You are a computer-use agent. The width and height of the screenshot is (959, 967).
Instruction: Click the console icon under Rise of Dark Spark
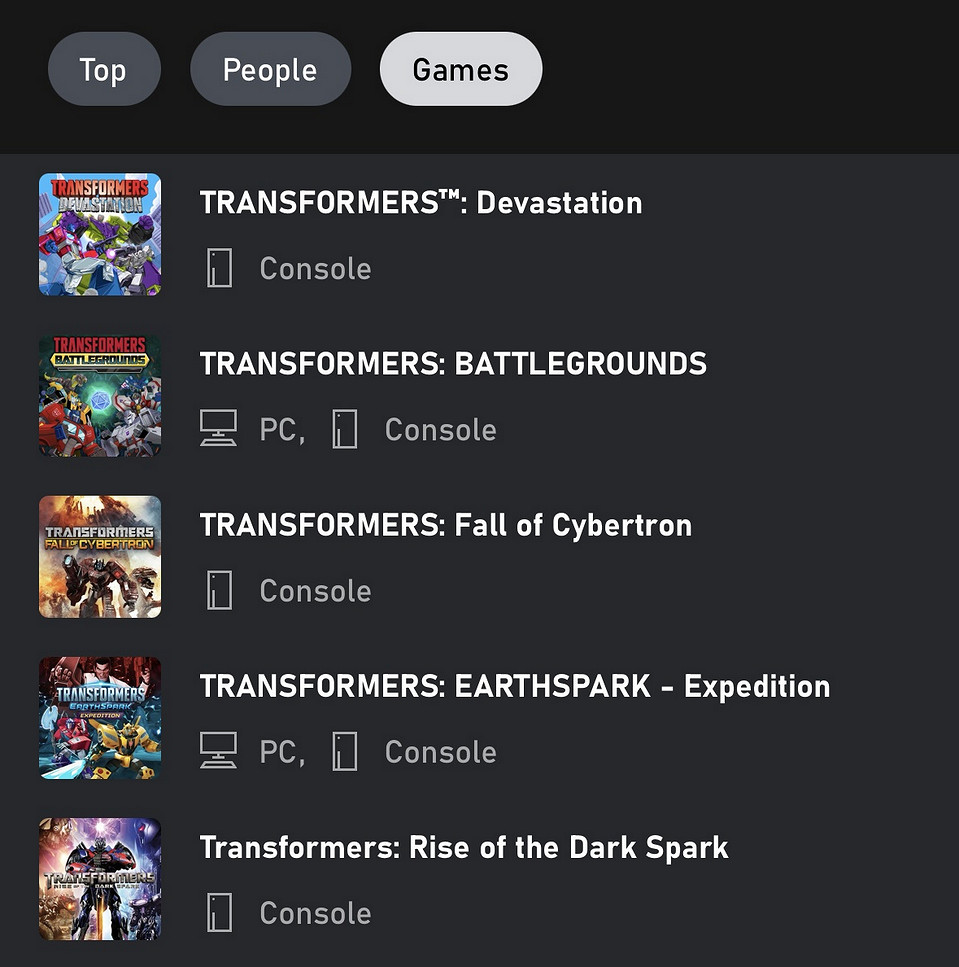point(220,913)
